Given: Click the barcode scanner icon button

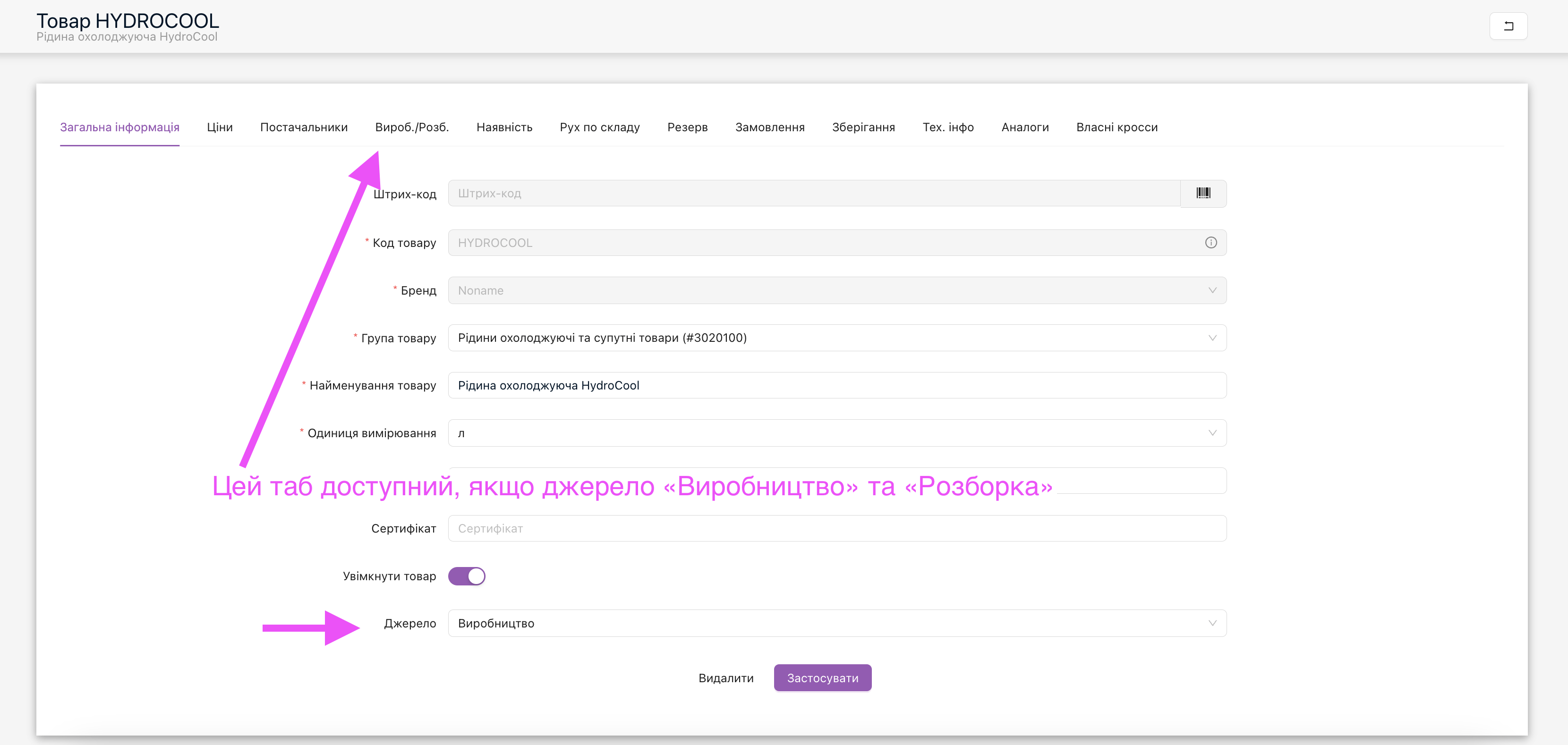Looking at the screenshot, I should click(x=1203, y=194).
